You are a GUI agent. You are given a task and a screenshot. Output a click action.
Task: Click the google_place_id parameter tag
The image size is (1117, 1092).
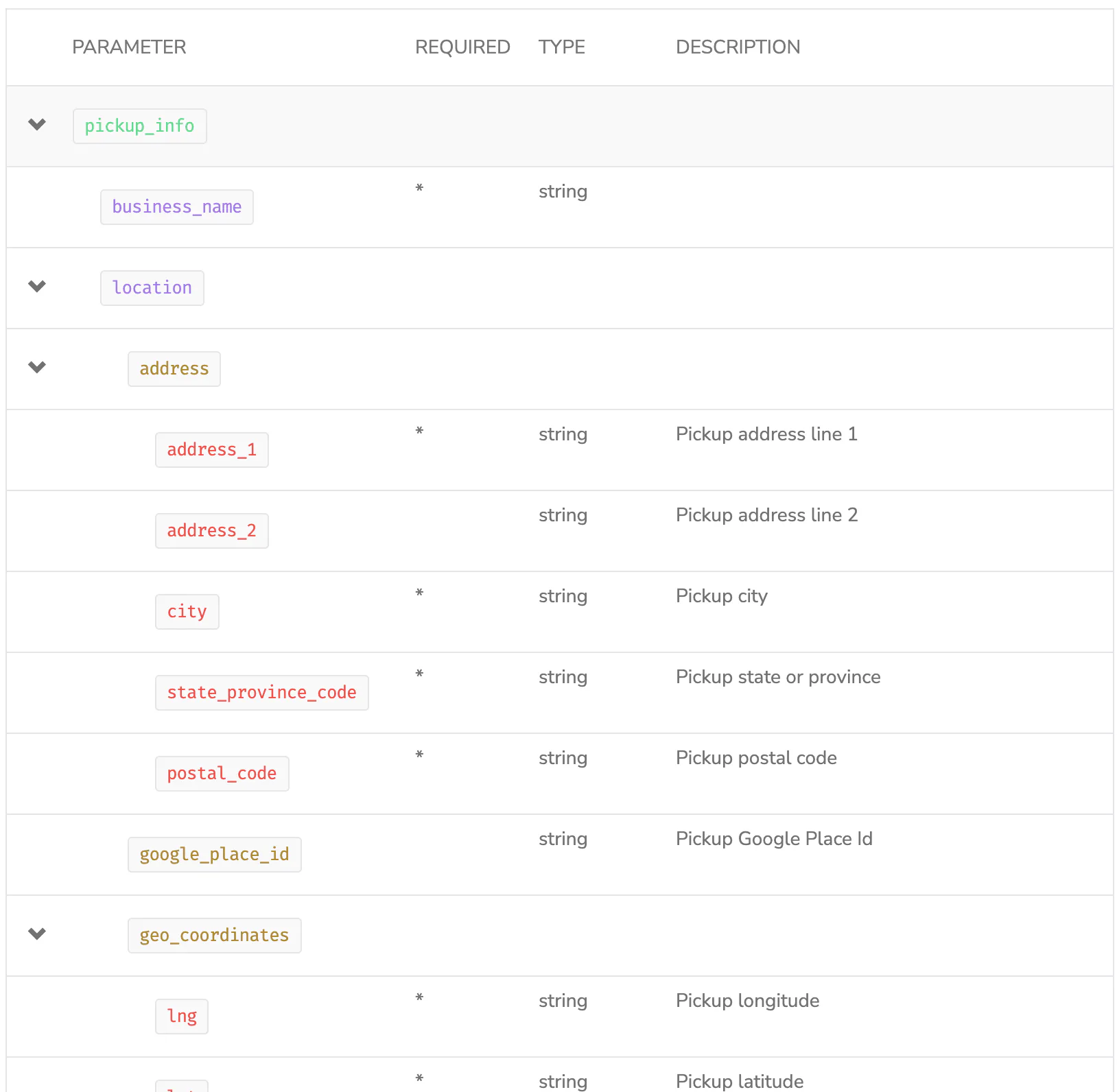tap(215, 855)
